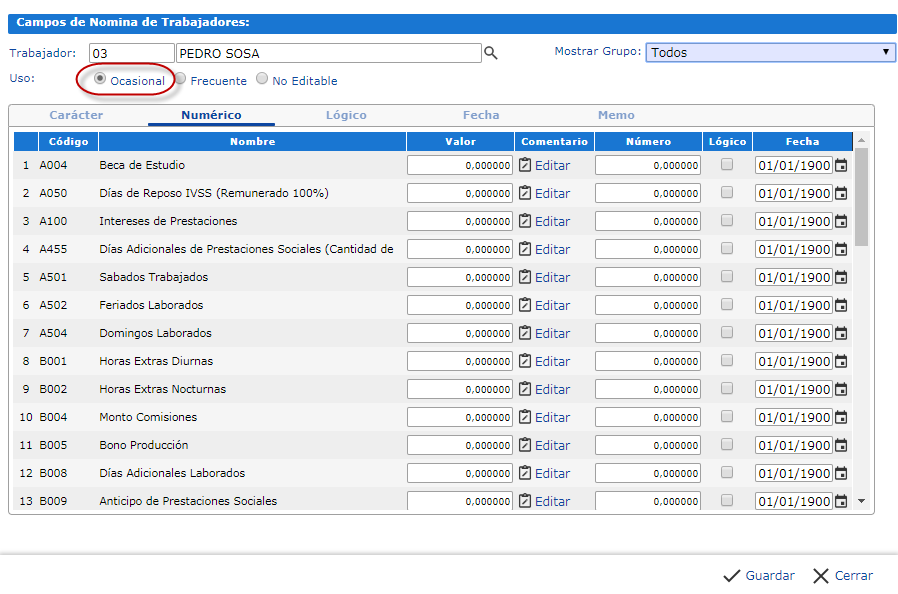Click comment edit icon for Sabados Trabajados
The width and height of the screenshot is (898, 594).
(x=526, y=277)
